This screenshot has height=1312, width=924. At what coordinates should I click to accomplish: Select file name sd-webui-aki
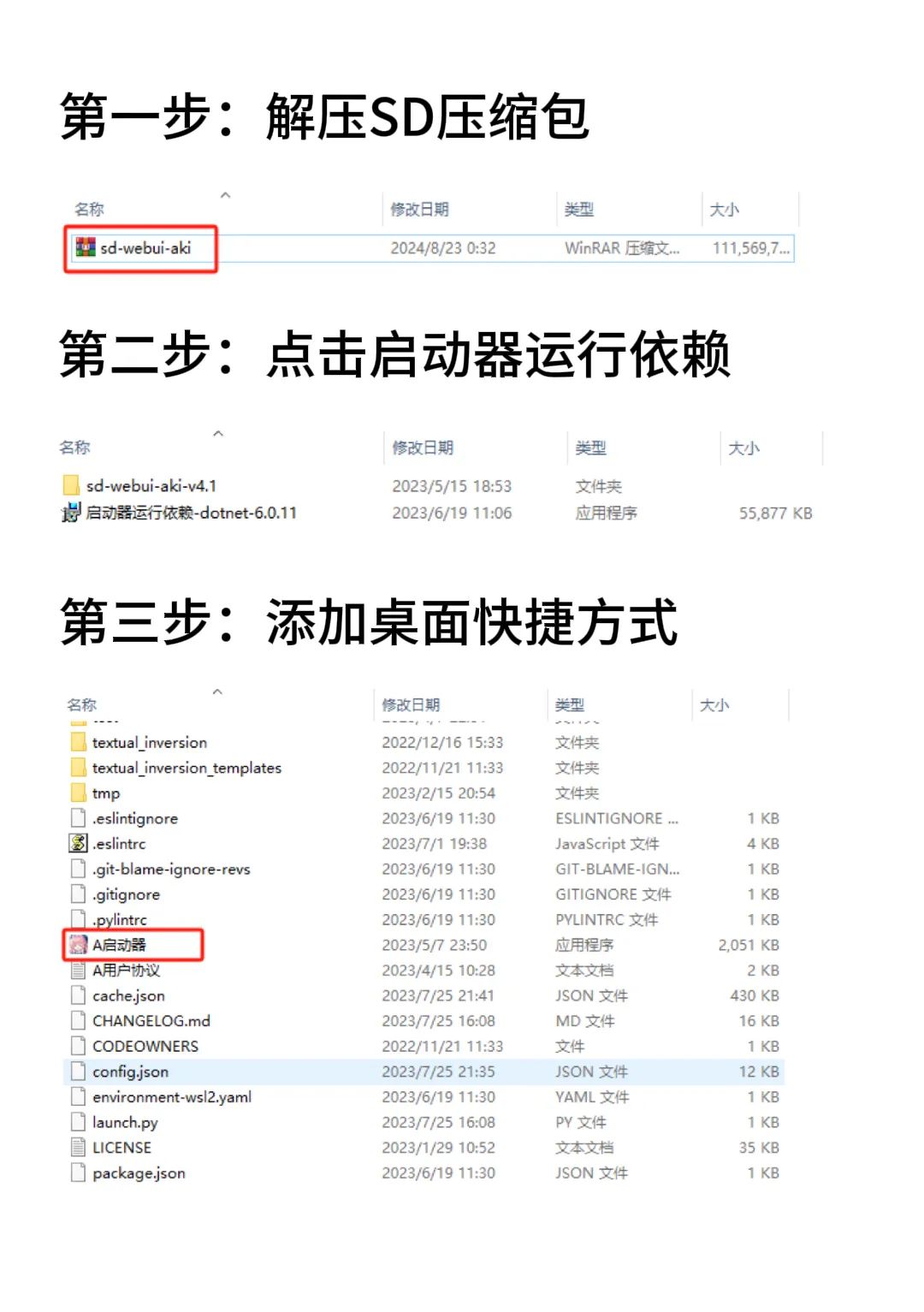[145, 248]
